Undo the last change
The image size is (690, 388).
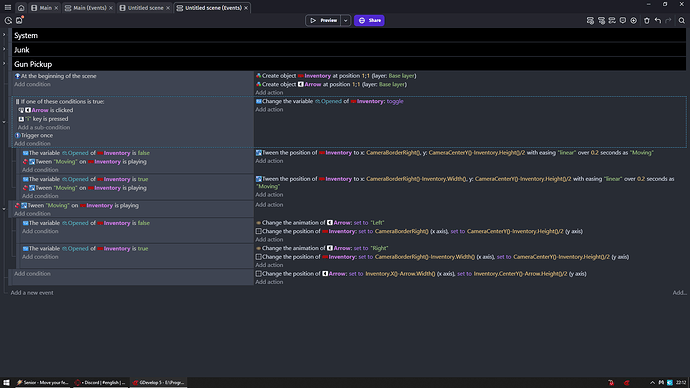pyautogui.click(x=657, y=20)
